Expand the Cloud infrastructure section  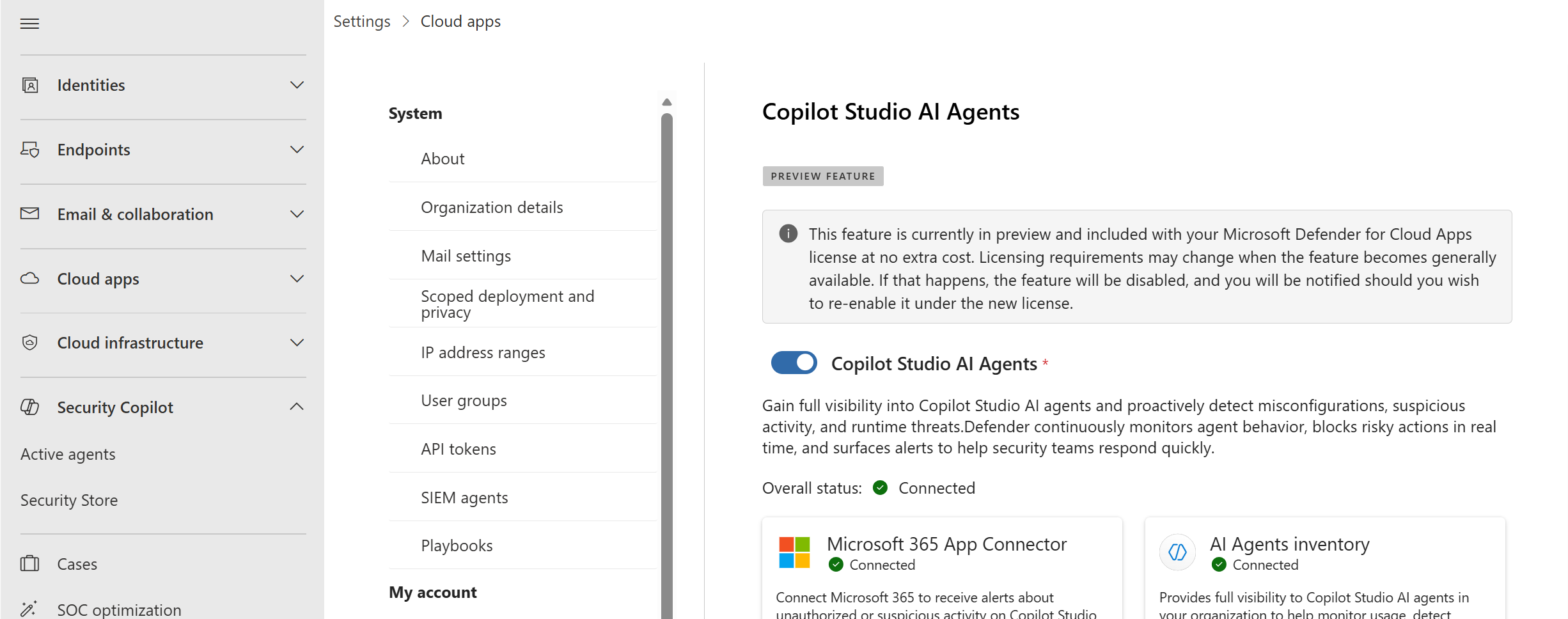tap(297, 343)
